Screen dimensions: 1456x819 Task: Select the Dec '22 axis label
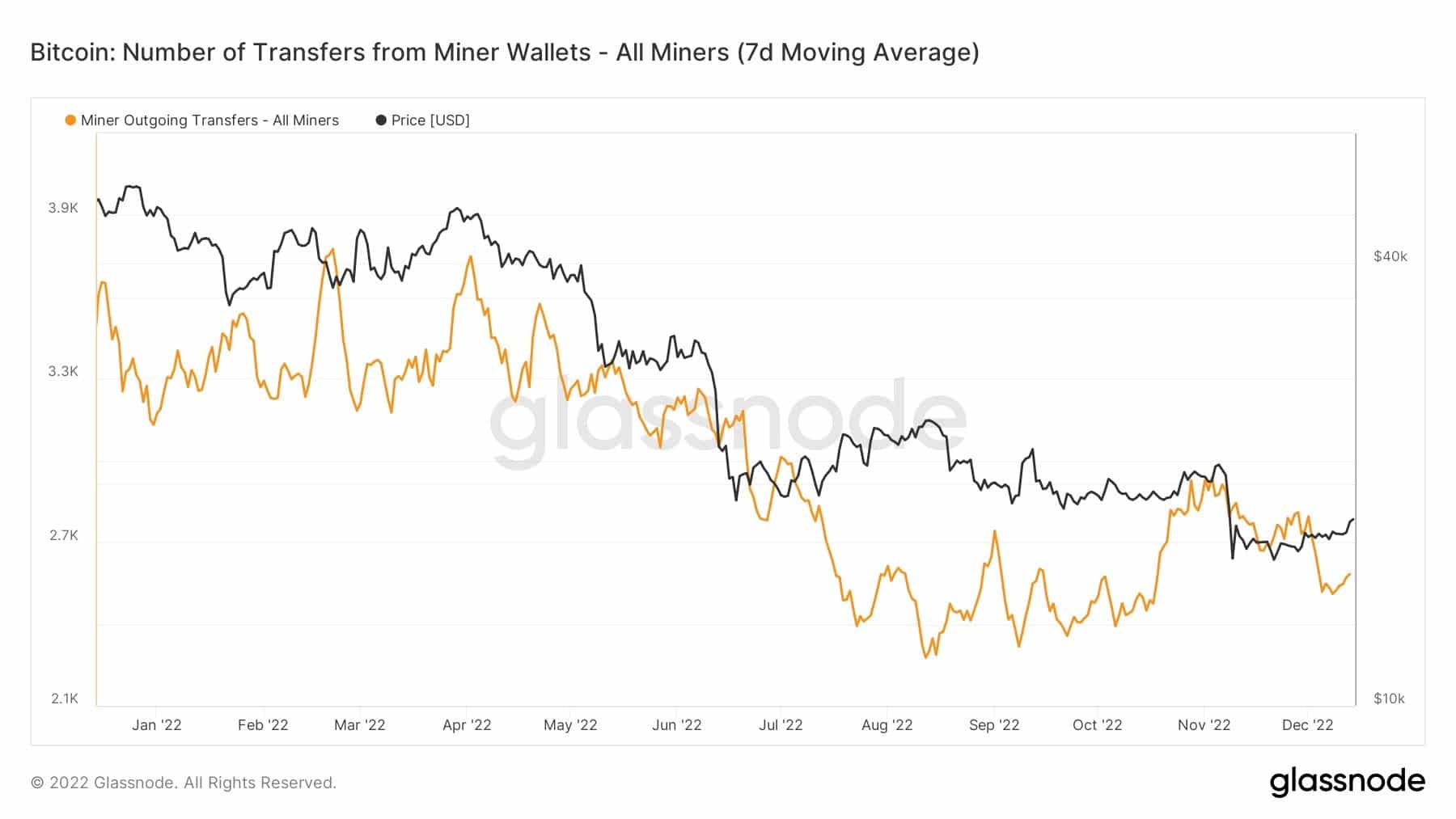(1307, 725)
